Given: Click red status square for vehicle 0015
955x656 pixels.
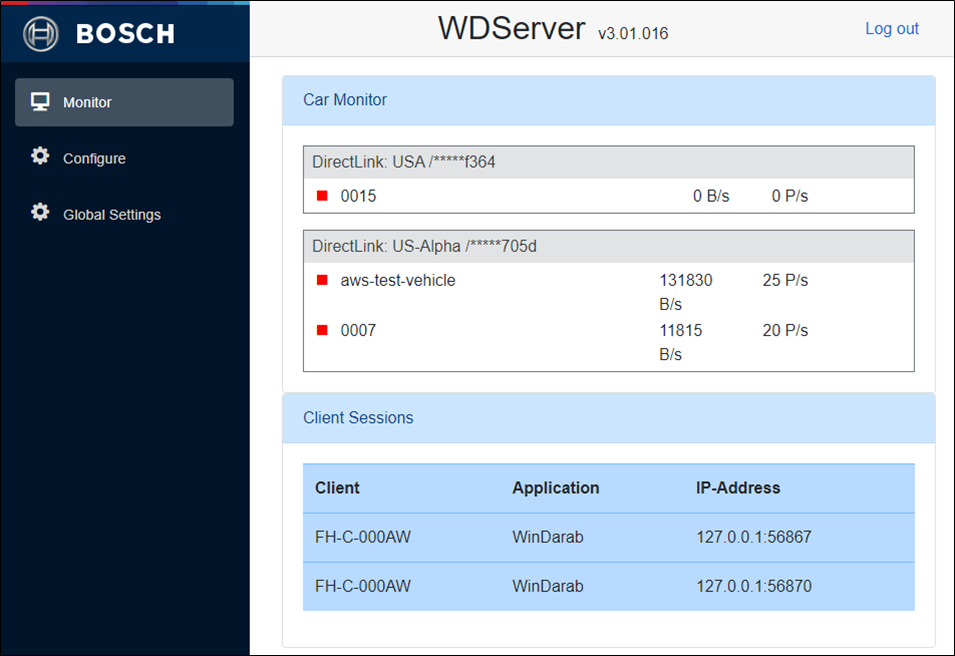Looking at the screenshot, I should (x=322, y=196).
